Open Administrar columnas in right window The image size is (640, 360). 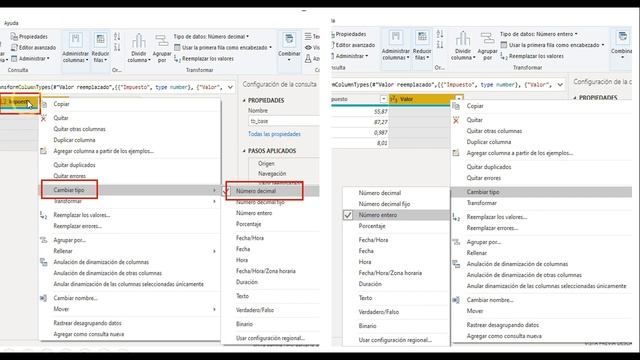(x=396, y=45)
